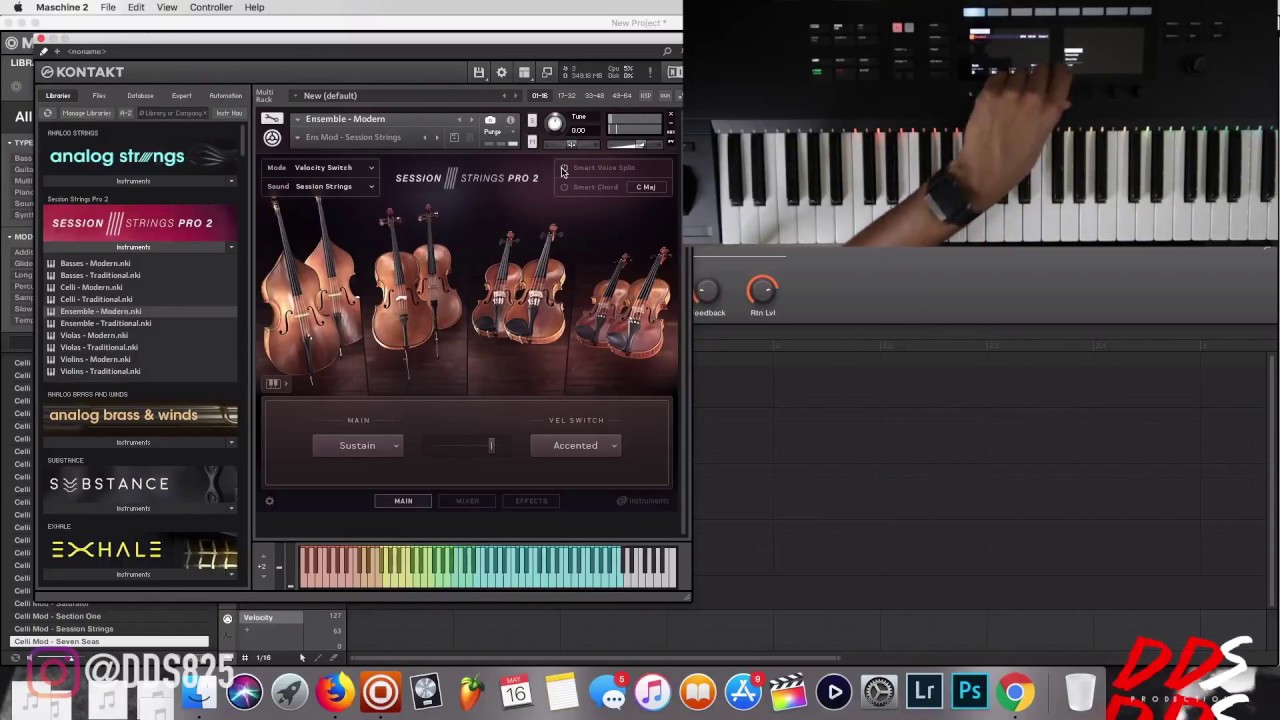Switch to Automation browser tab
The image size is (1280, 720).
click(225, 96)
